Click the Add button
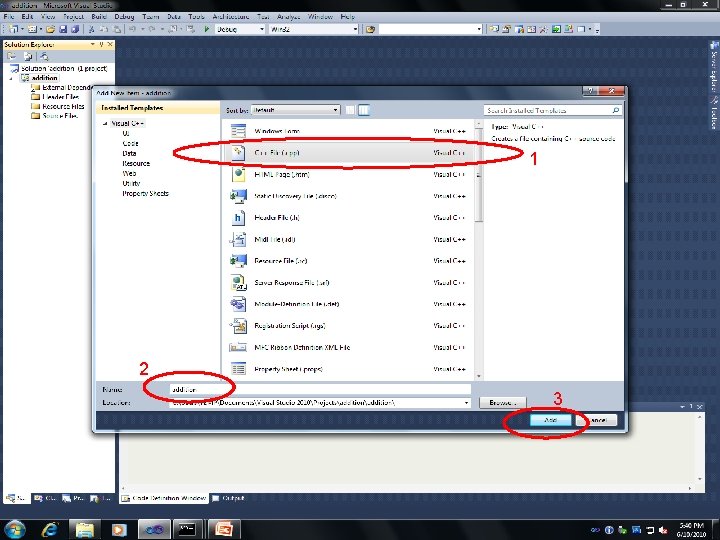The height and width of the screenshot is (540, 720). click(551, 420)
